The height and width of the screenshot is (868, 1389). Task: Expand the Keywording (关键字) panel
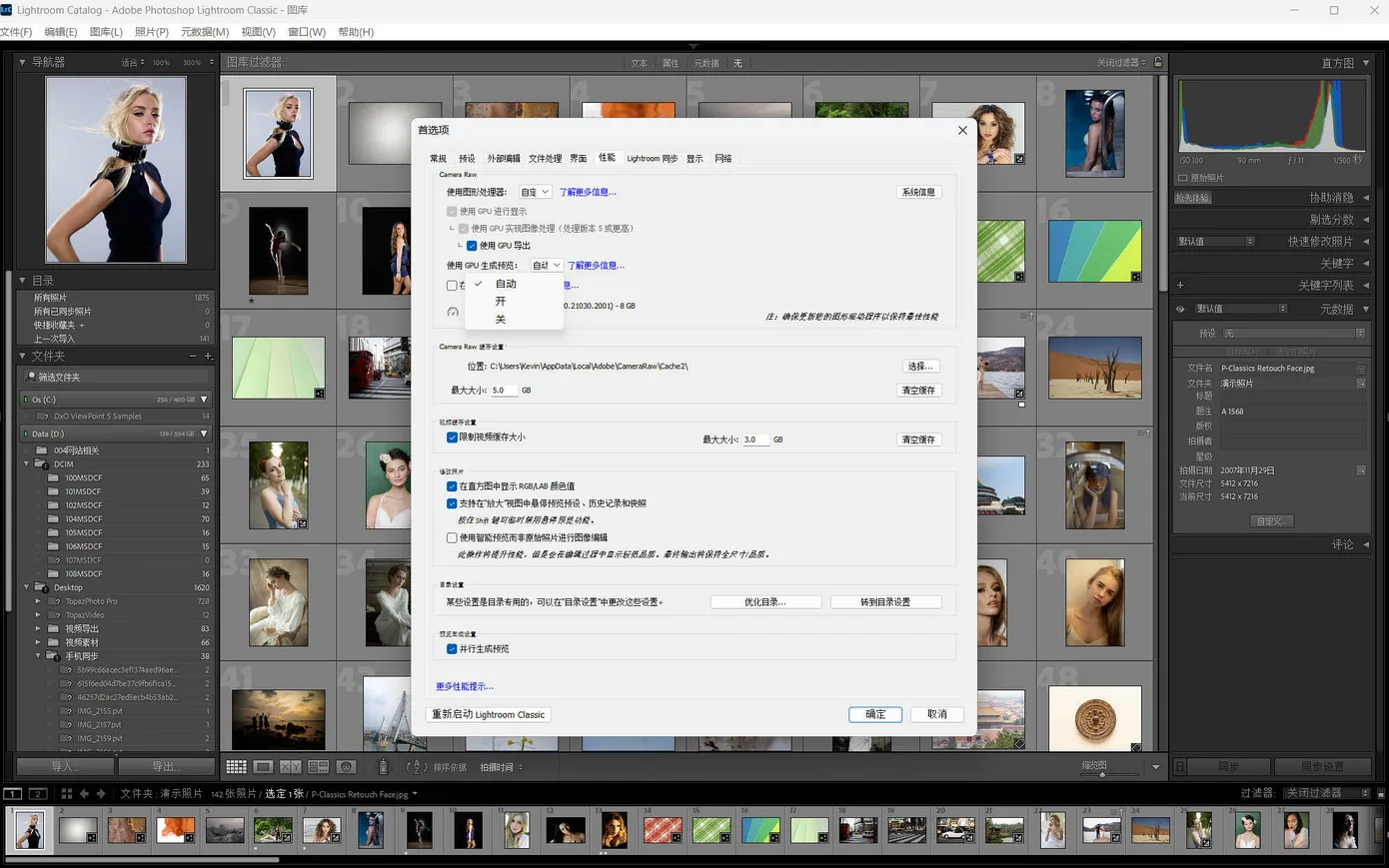click(1366, 264)
